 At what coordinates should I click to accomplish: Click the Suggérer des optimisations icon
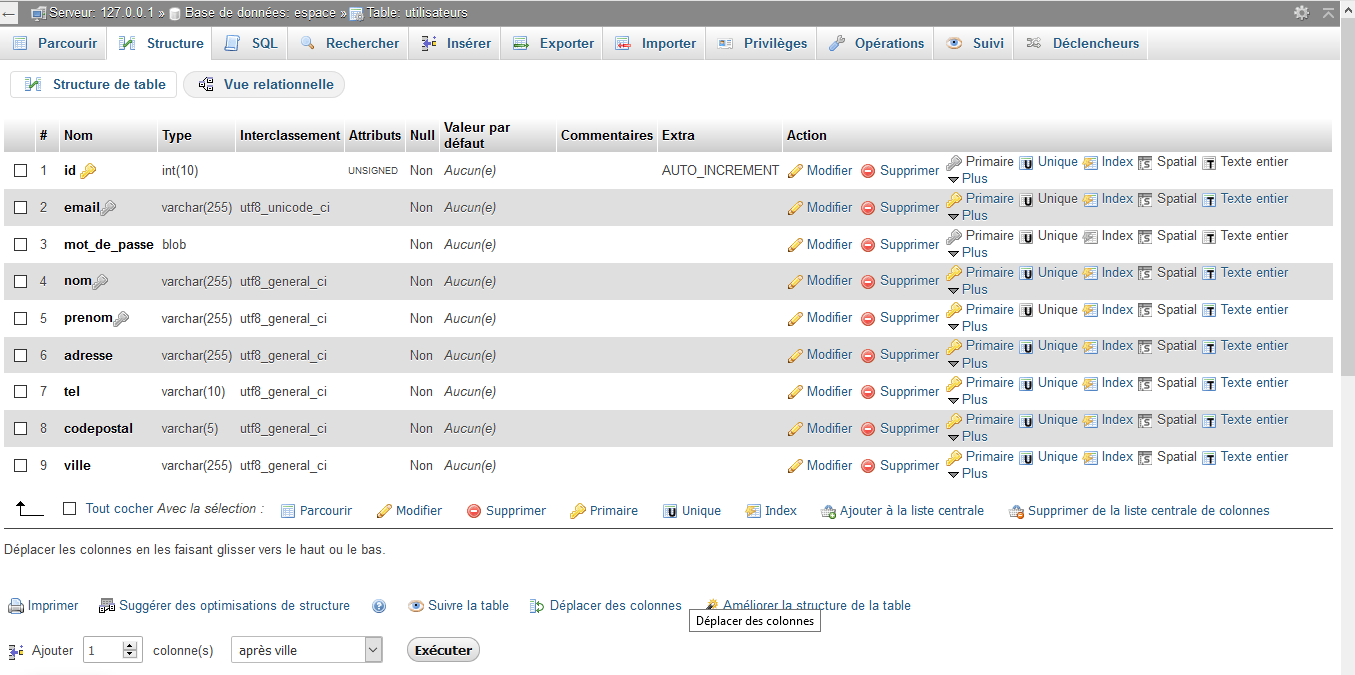(x=107, y=606)
